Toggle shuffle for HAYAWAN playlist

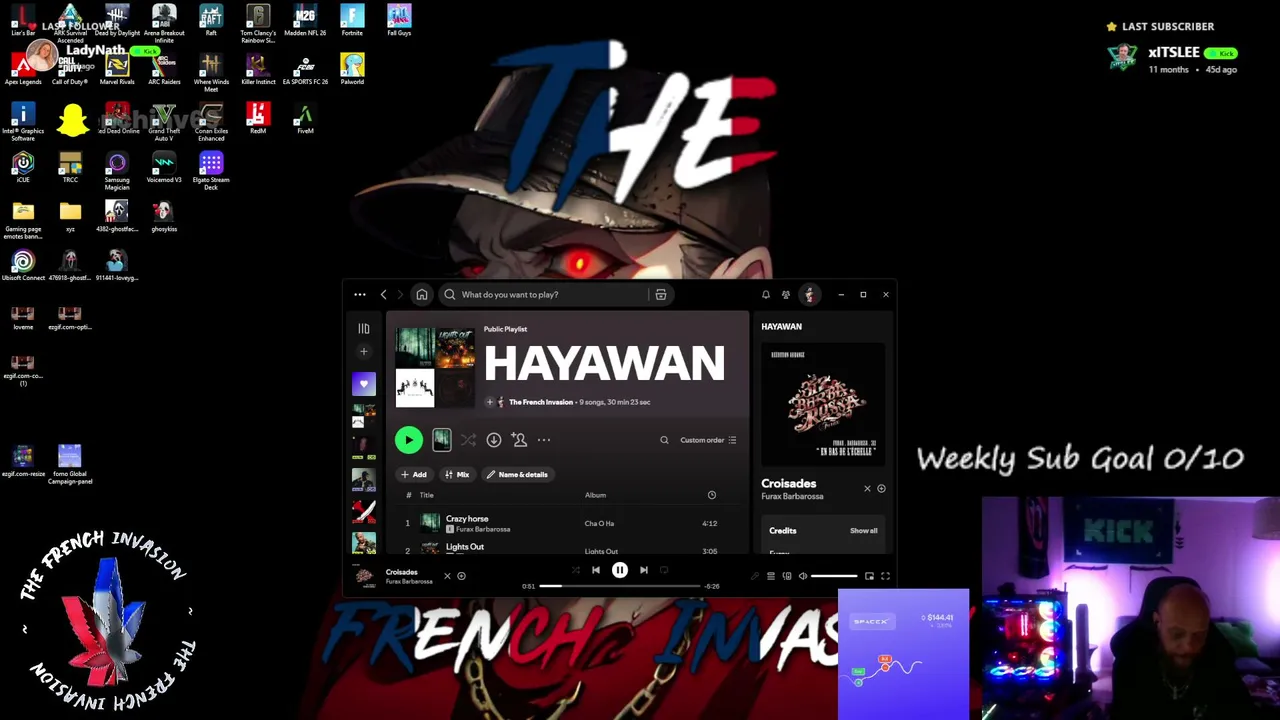468,440
